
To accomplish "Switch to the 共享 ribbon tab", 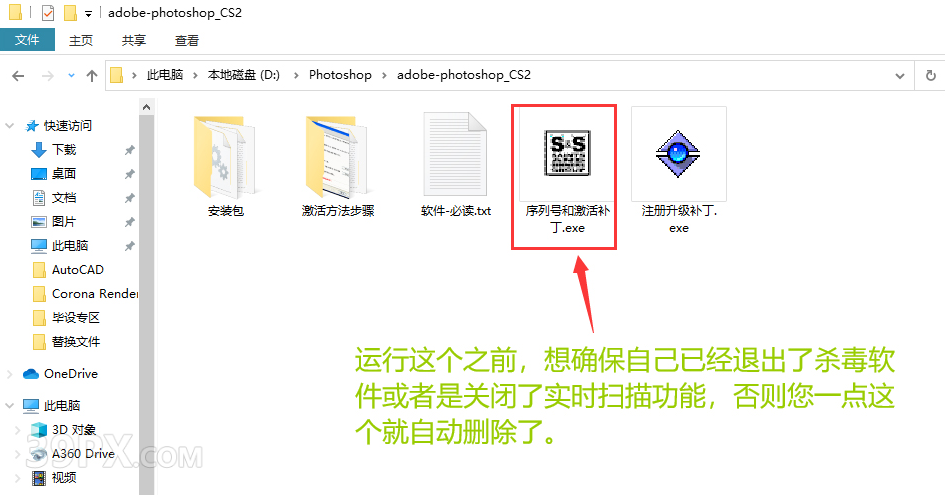I will point(133,40).
